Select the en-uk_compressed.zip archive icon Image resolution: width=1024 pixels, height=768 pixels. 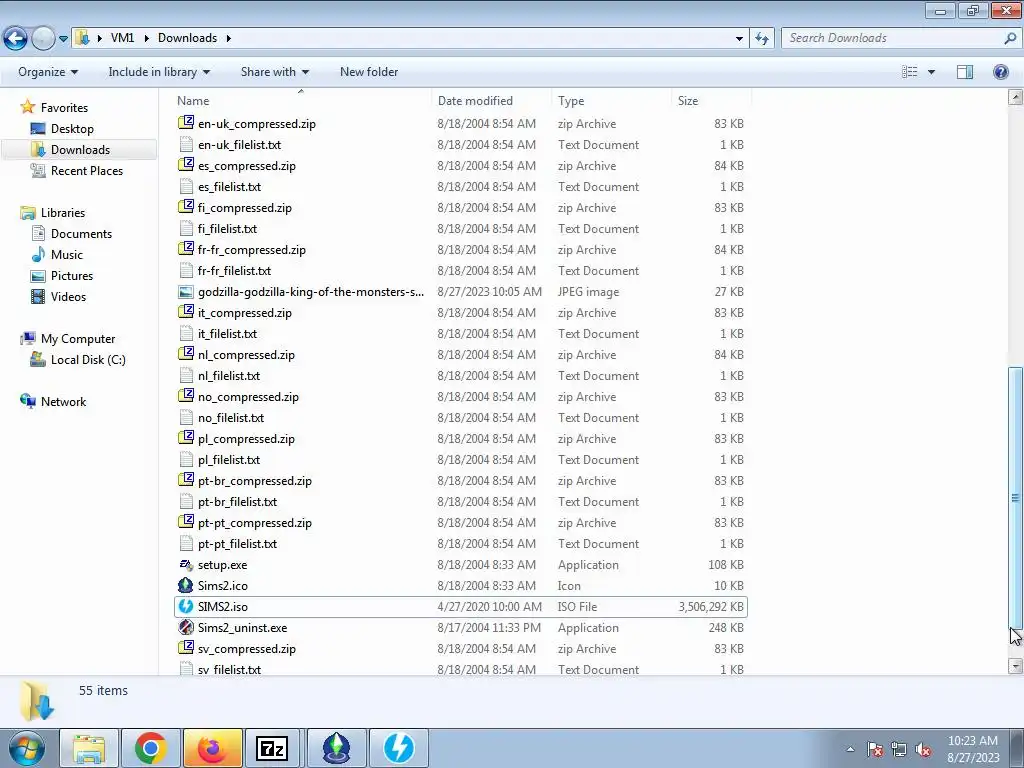(186, 123)
